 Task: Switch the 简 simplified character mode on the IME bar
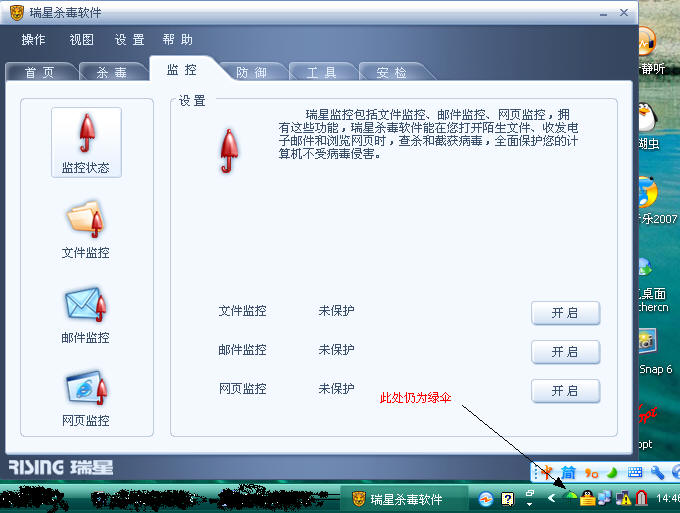tap(569, 473)
